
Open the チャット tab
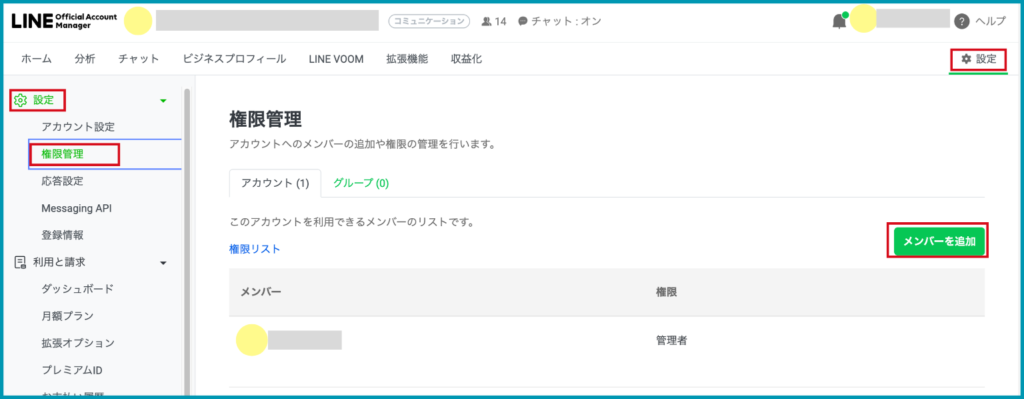(x=138, y=59)
